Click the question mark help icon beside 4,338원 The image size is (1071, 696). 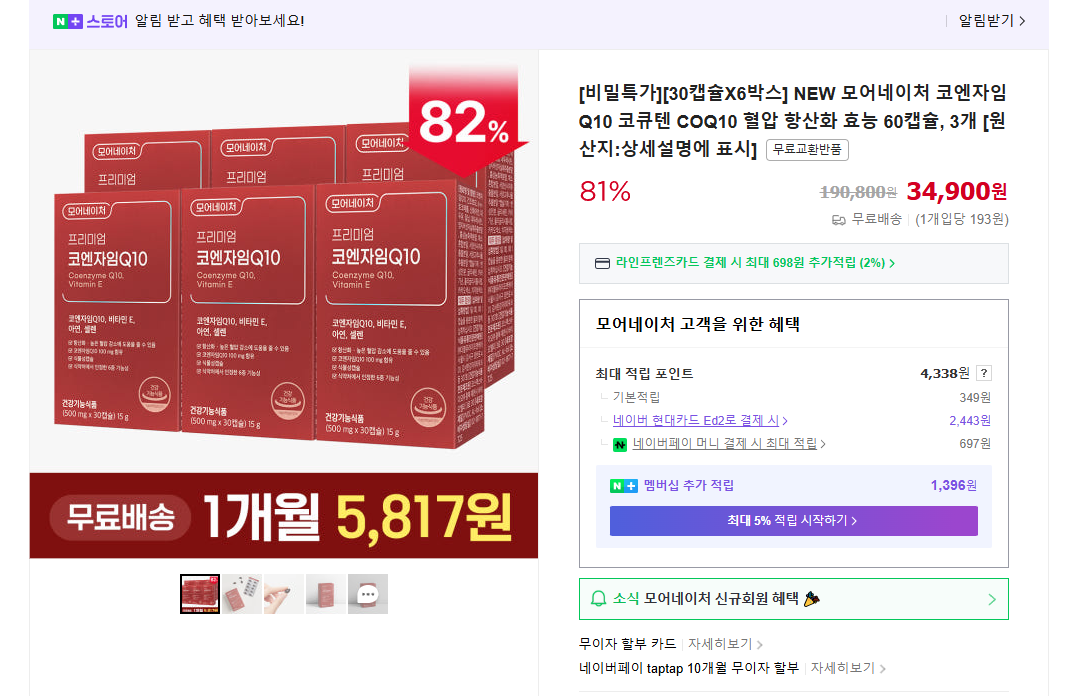984,373
